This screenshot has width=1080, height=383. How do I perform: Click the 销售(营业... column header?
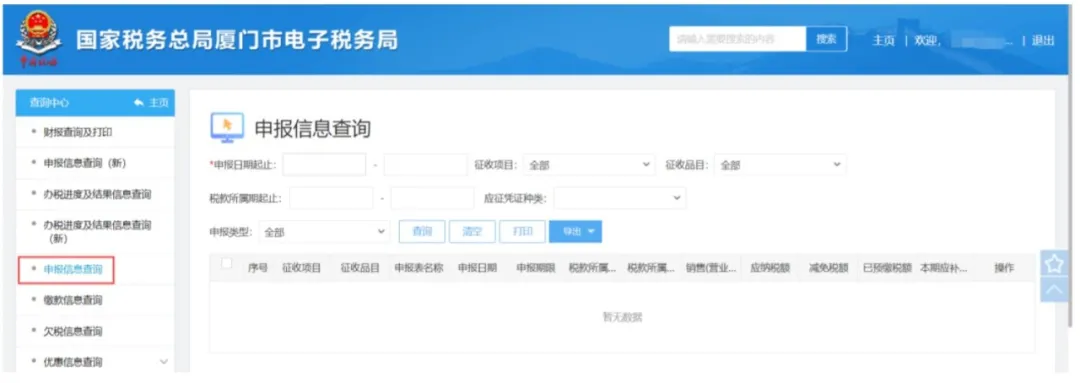[x=712, y=269]
